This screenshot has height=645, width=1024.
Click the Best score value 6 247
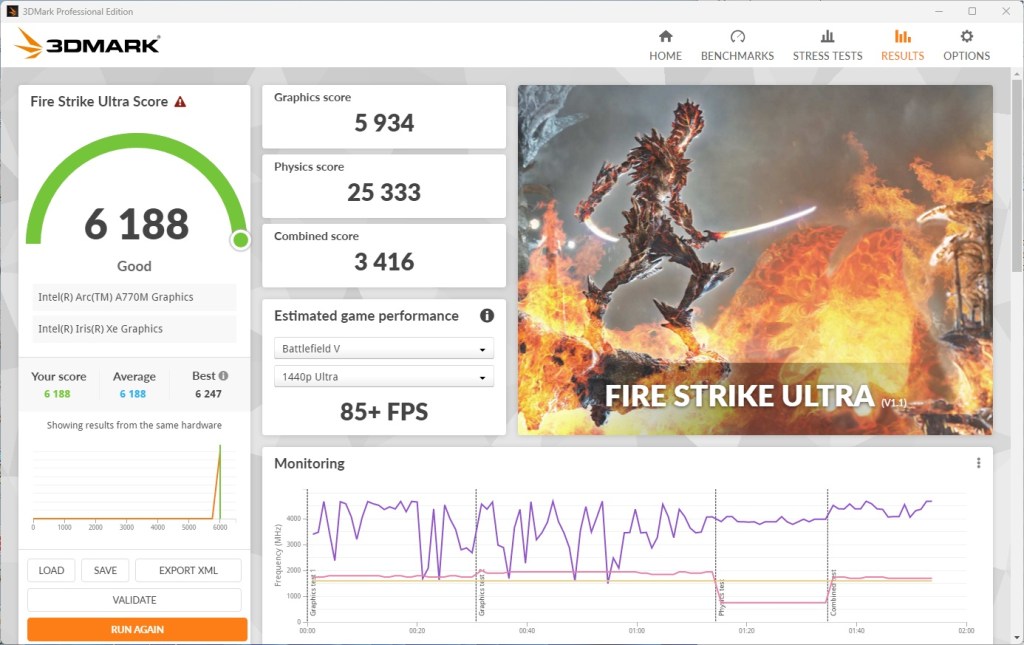click(208, 394)
